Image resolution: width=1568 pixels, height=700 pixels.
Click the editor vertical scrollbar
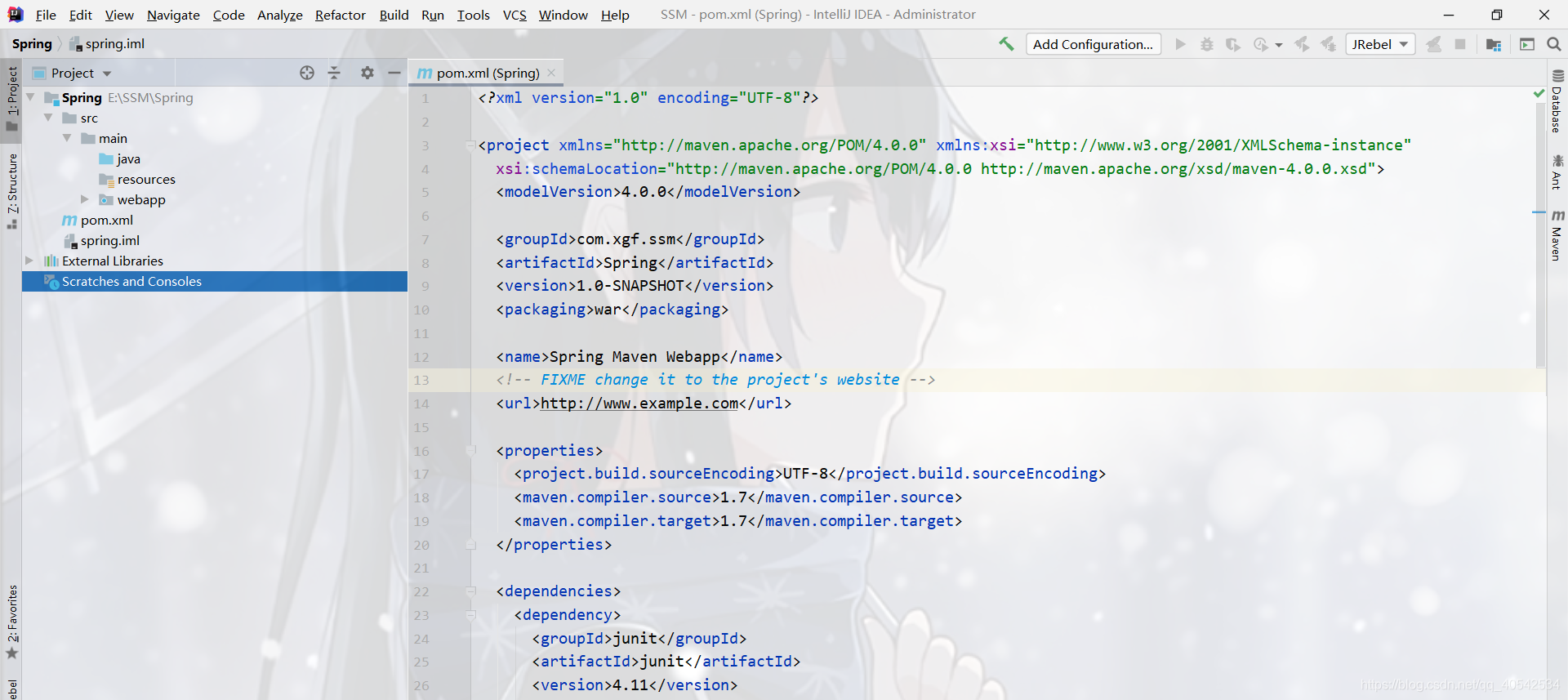(x=1540, y=235)
